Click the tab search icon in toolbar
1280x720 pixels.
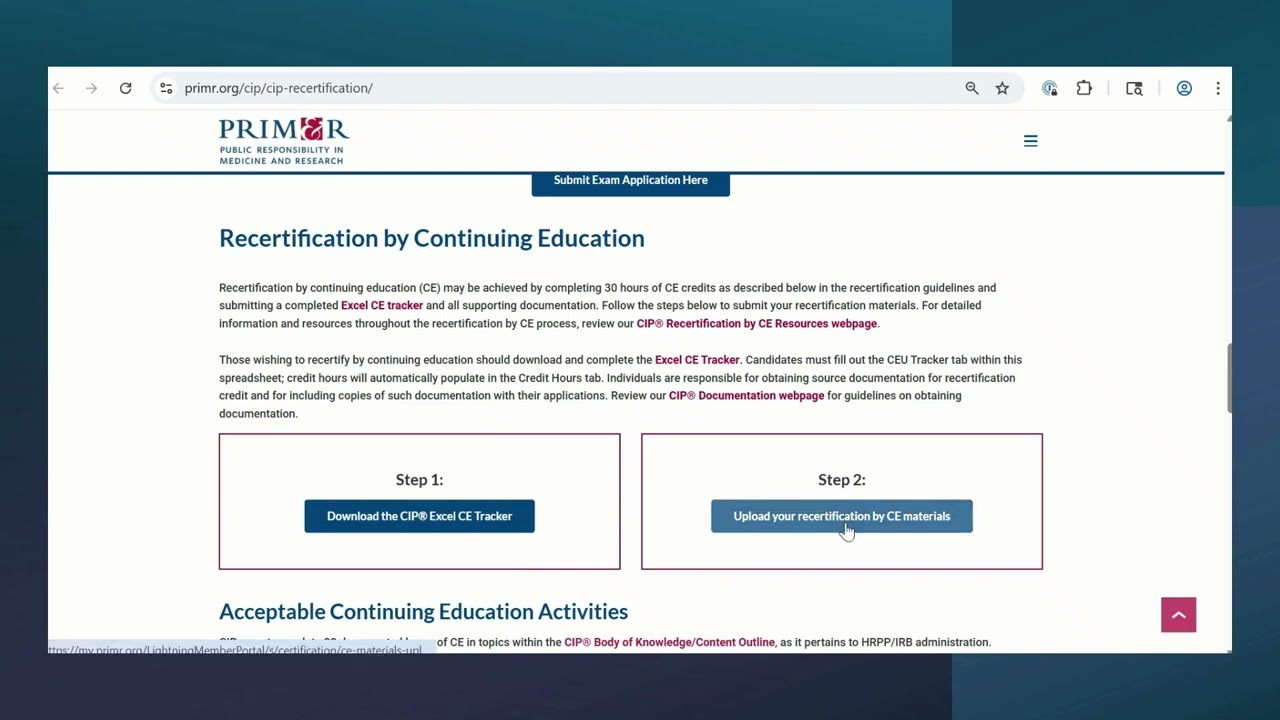click(1134, 88)
